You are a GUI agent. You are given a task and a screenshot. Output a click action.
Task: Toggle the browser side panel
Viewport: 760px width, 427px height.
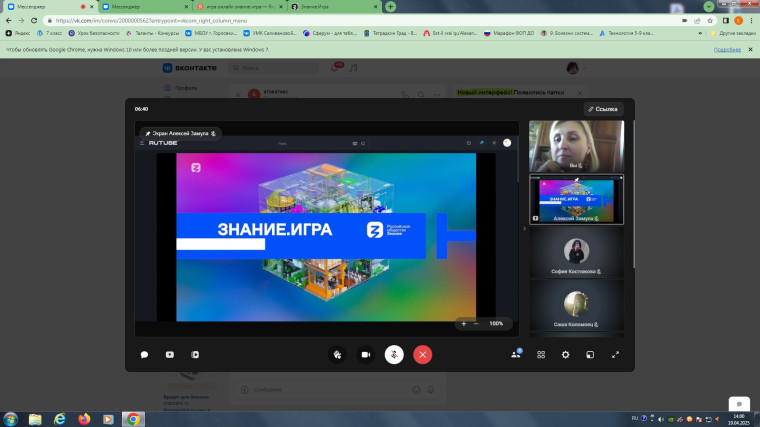pos(726,20)
